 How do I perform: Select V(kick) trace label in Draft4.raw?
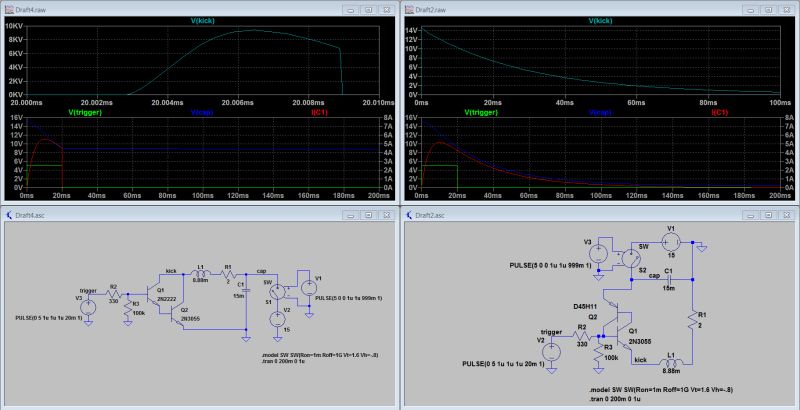(201, 21)
